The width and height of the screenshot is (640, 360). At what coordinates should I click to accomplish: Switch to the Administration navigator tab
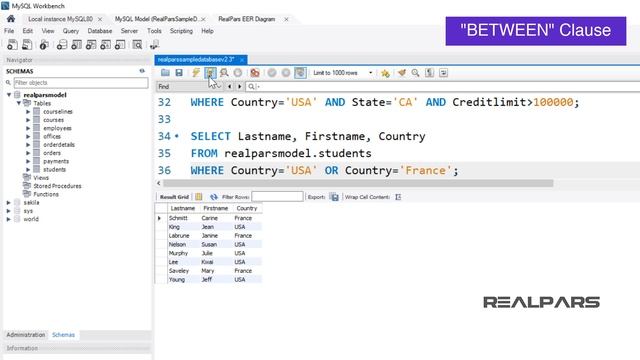[26, 335]
